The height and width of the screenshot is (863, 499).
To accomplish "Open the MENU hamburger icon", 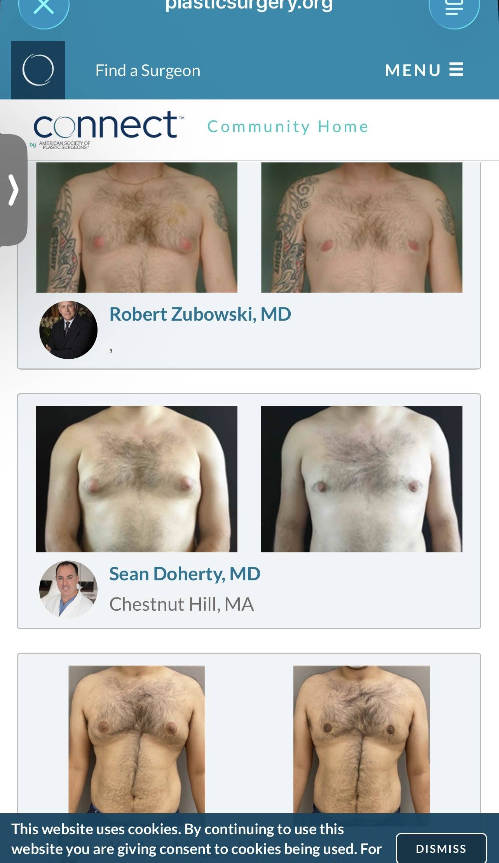I will 424,70.
